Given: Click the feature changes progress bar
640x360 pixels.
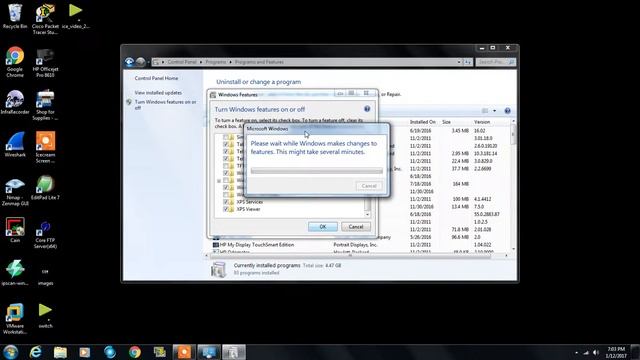Looking at the screenshot, I should coord(317,171).
